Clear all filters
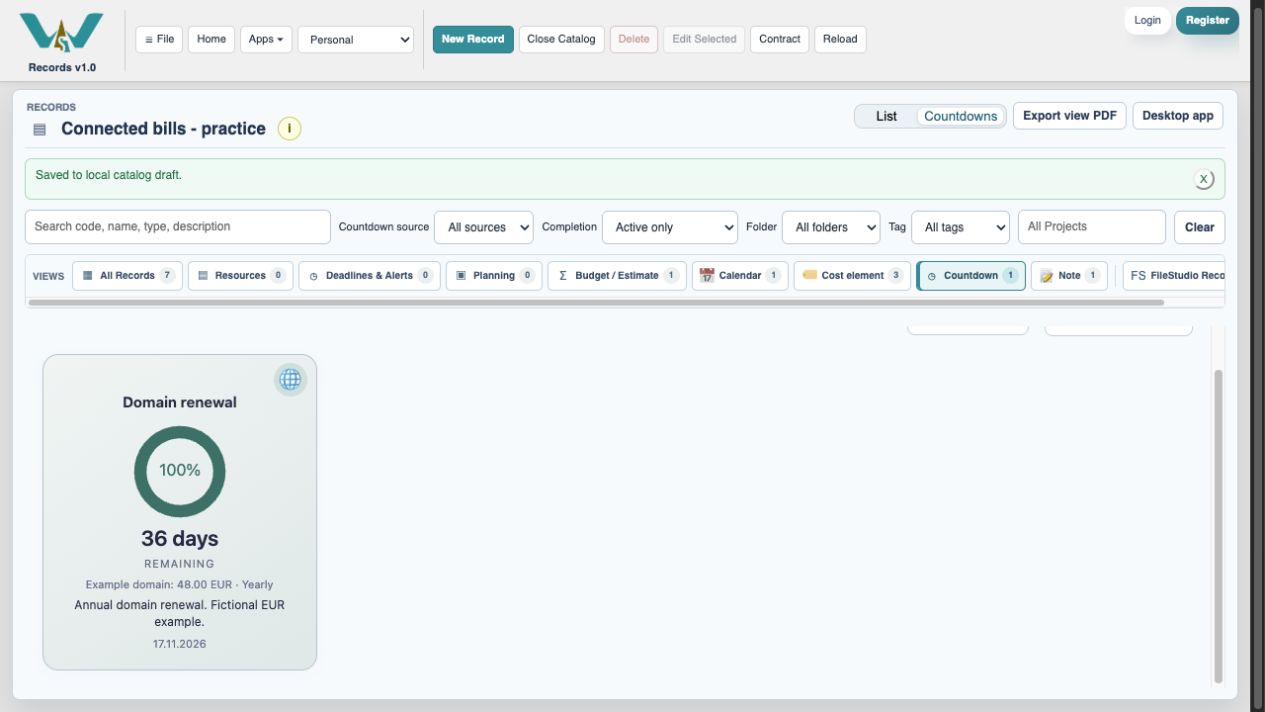 click(1199, 227)
